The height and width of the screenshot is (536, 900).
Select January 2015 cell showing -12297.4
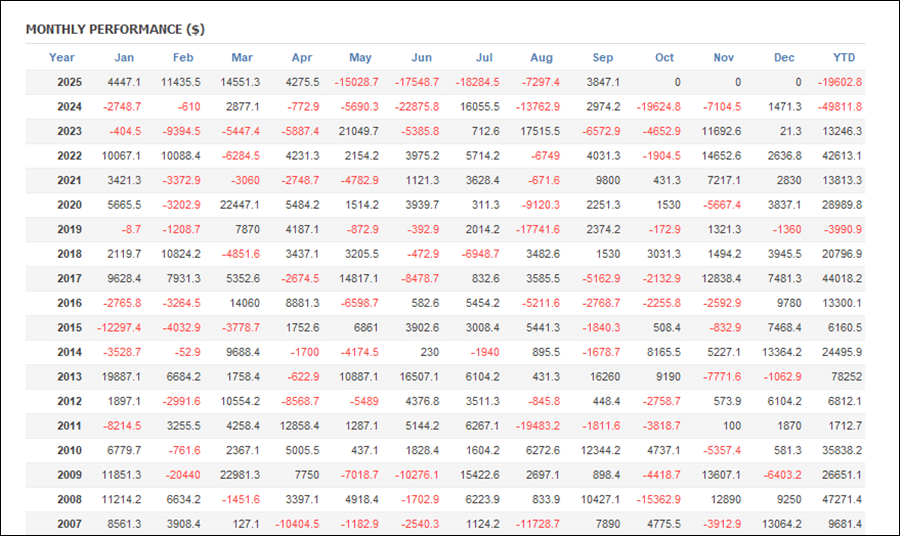coord(119,327)
